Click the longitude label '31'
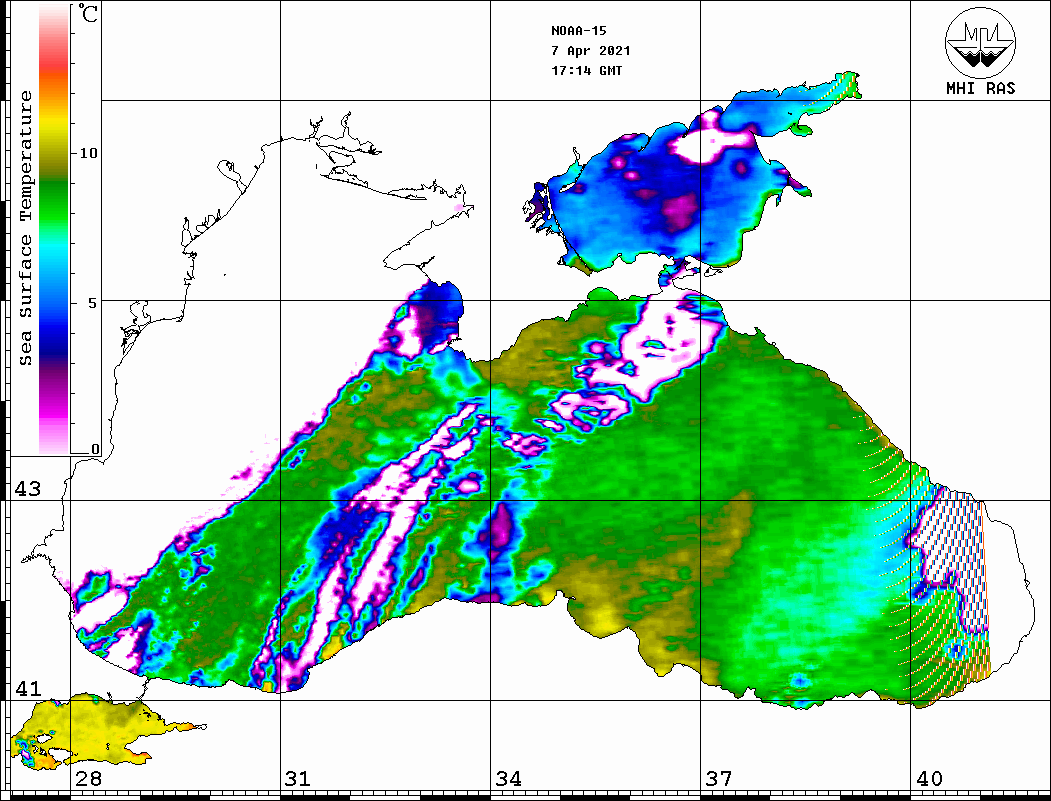Image resolution: width=1051 pixels, height=801 pixels. pos(298,778)
